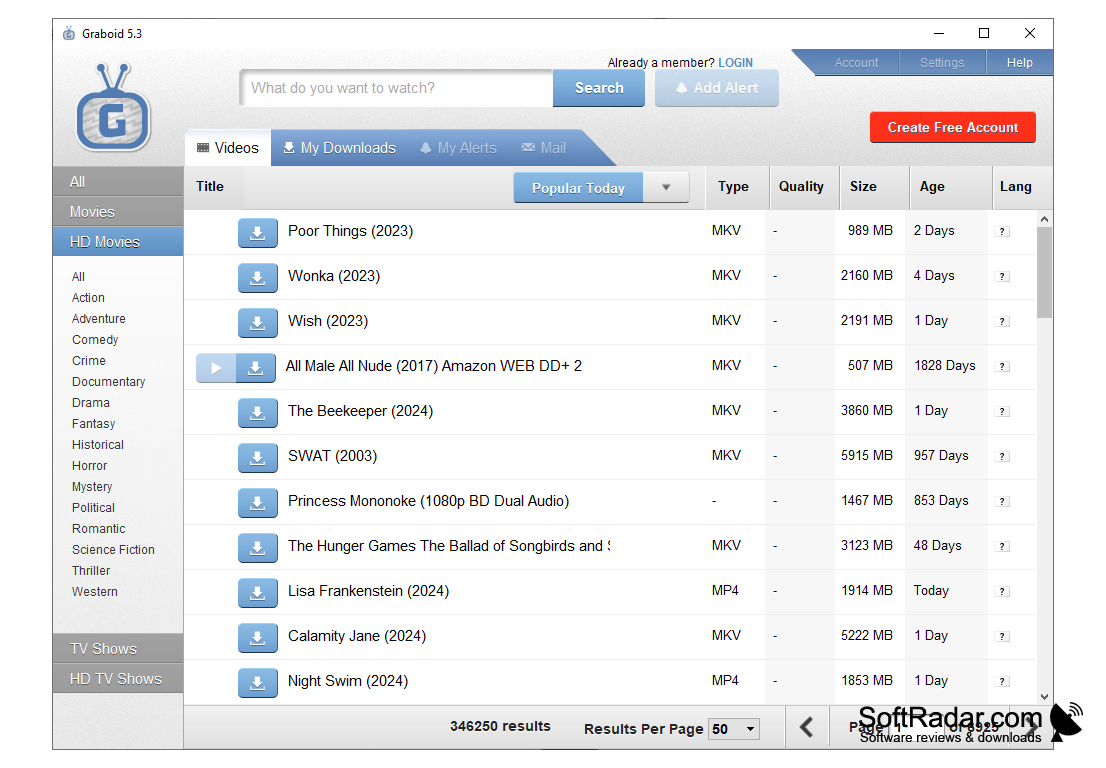Click the previous page arrow
Image resolution: width=1106 pixels, height=768 pixels.
coord(808,728)
